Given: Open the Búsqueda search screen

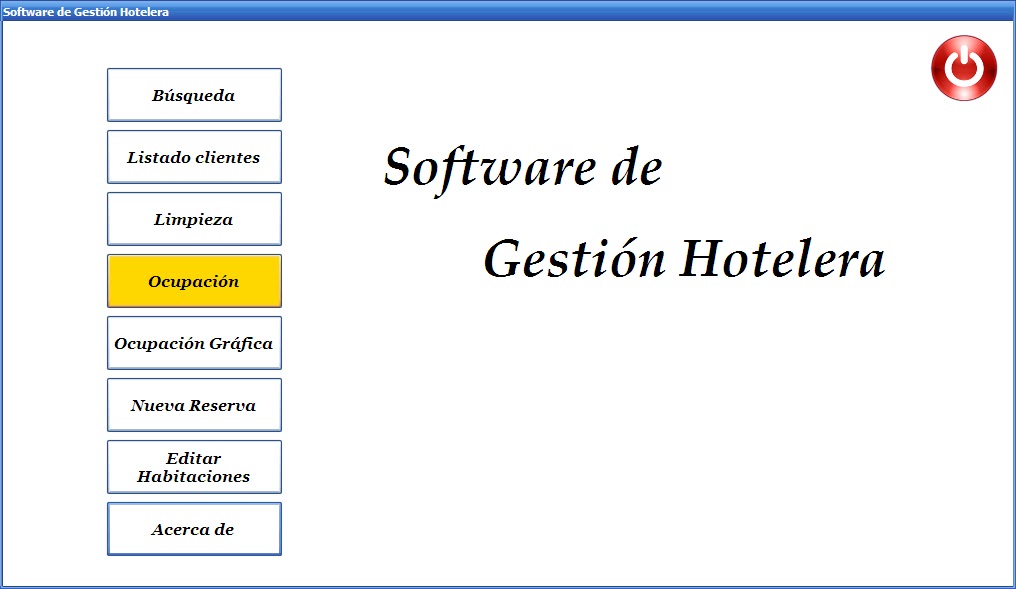Looking at the screenshot, I should [x=194, y=95].
